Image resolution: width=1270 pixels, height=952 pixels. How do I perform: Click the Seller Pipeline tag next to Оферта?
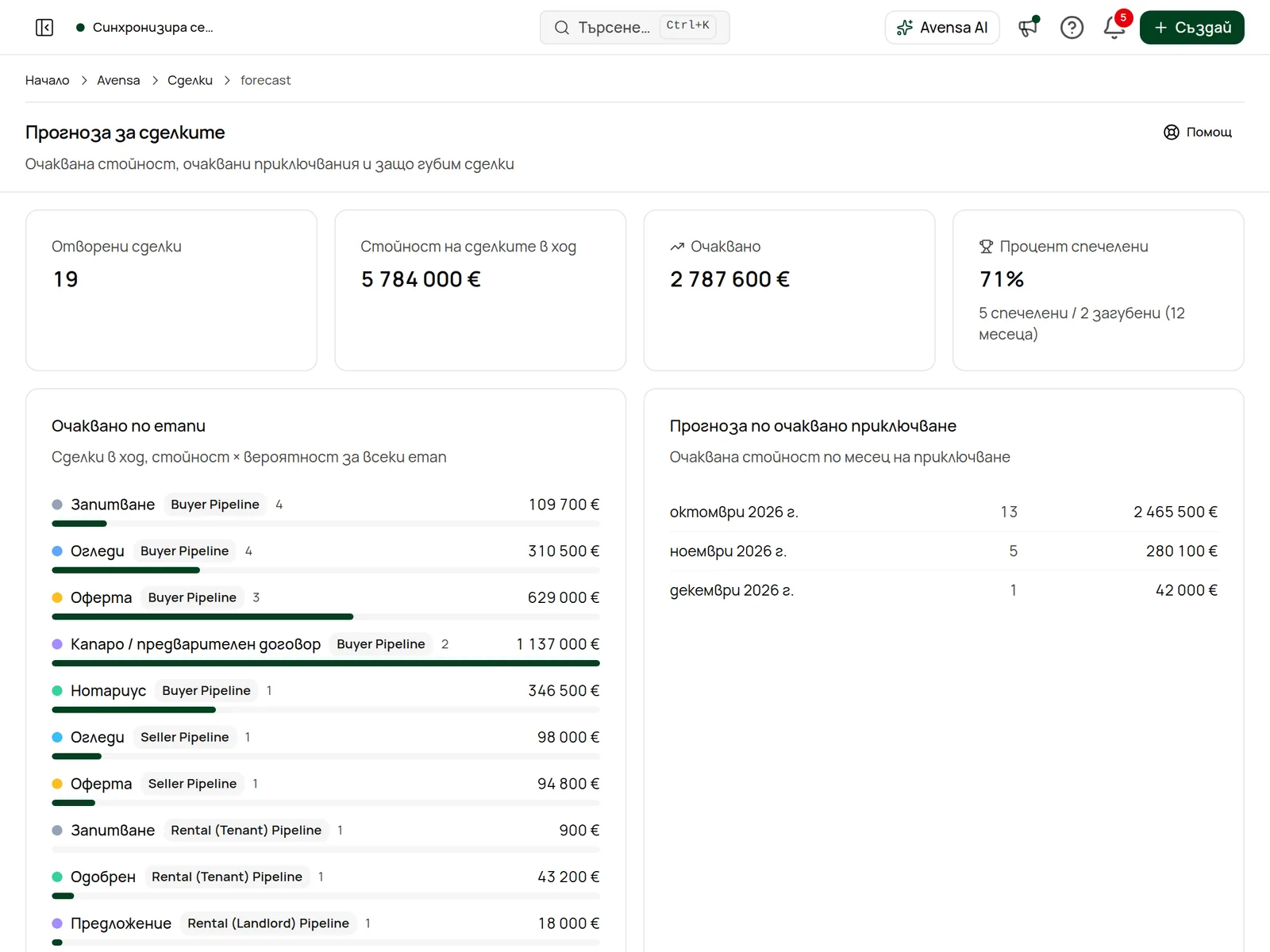tap(192, 784)
